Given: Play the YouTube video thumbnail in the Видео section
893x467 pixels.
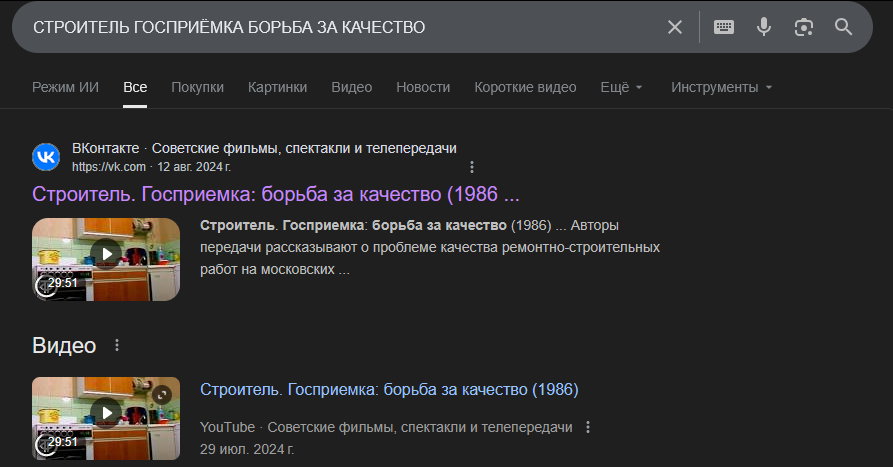Looking at the screenshot, I should click(106, 418).
